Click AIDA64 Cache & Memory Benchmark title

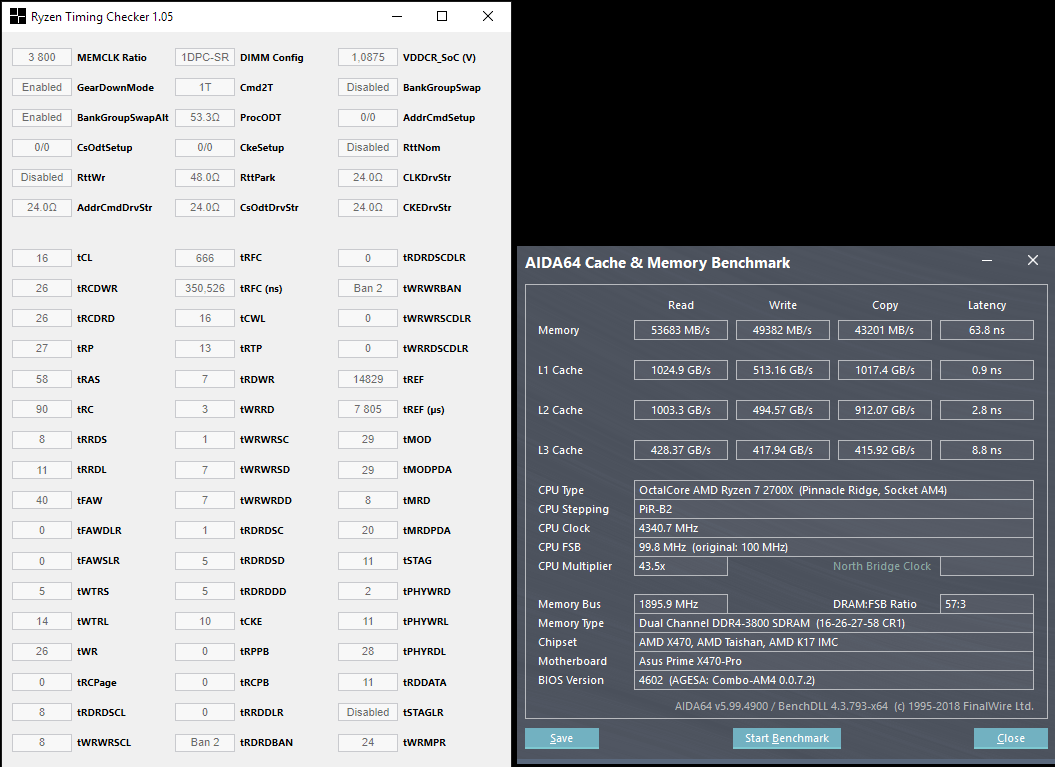tap(657, 262)
